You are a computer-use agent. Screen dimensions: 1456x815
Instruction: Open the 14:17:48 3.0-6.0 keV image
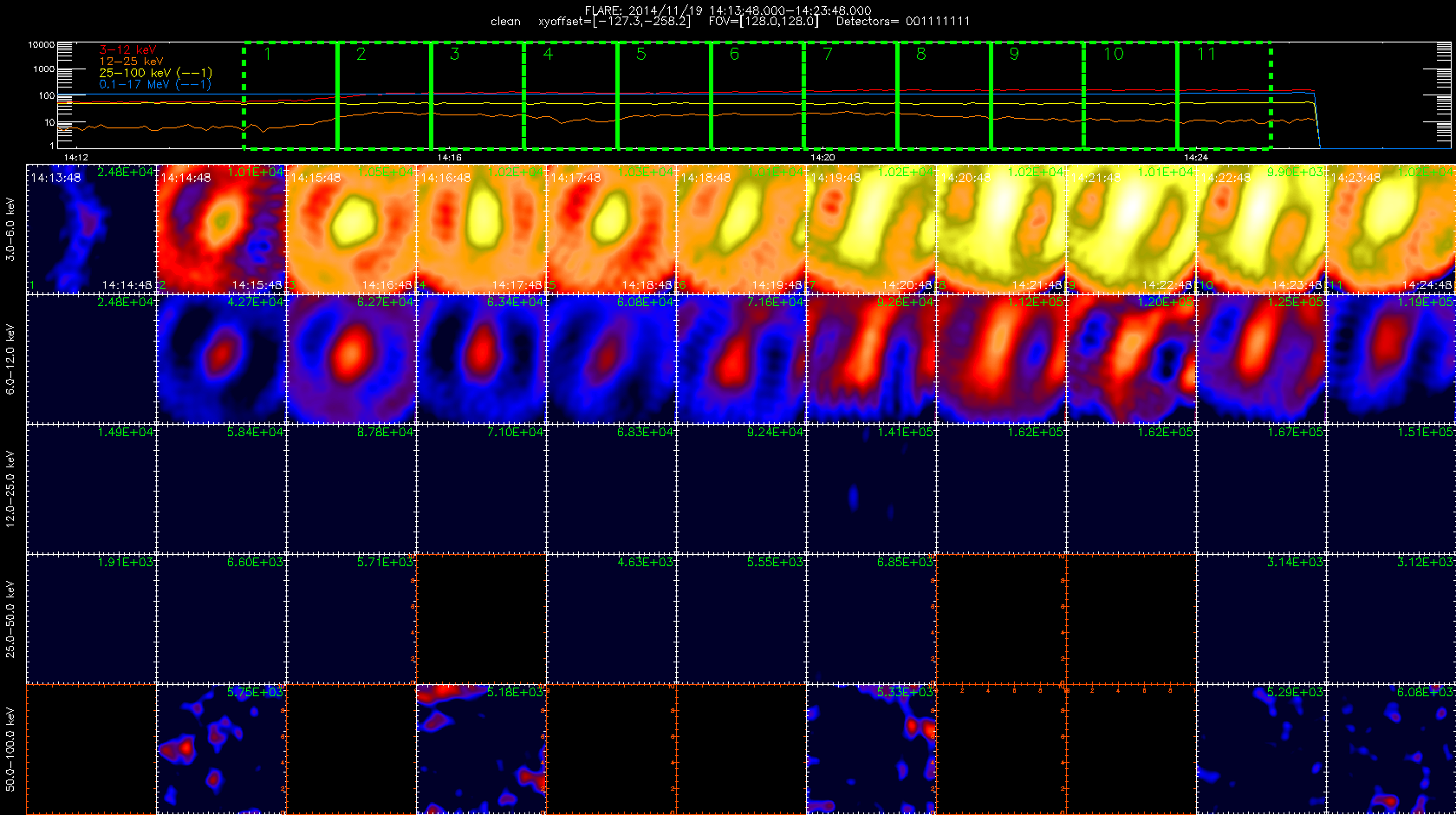coord(612,229)
